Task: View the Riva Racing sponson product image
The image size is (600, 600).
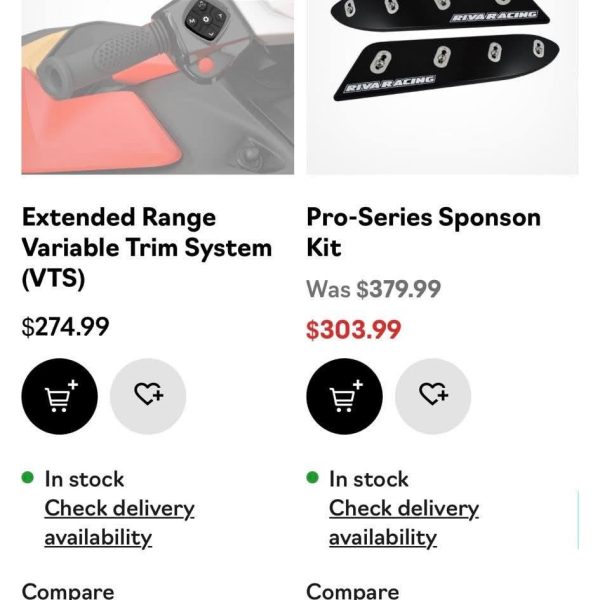Action: 441,86
